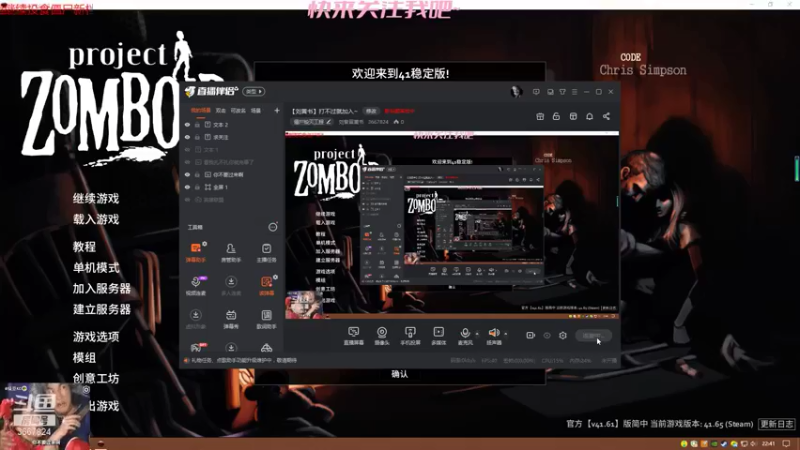
Task: Toggle visibility of the 文本 2 source
Action: (x=187, y=124)
